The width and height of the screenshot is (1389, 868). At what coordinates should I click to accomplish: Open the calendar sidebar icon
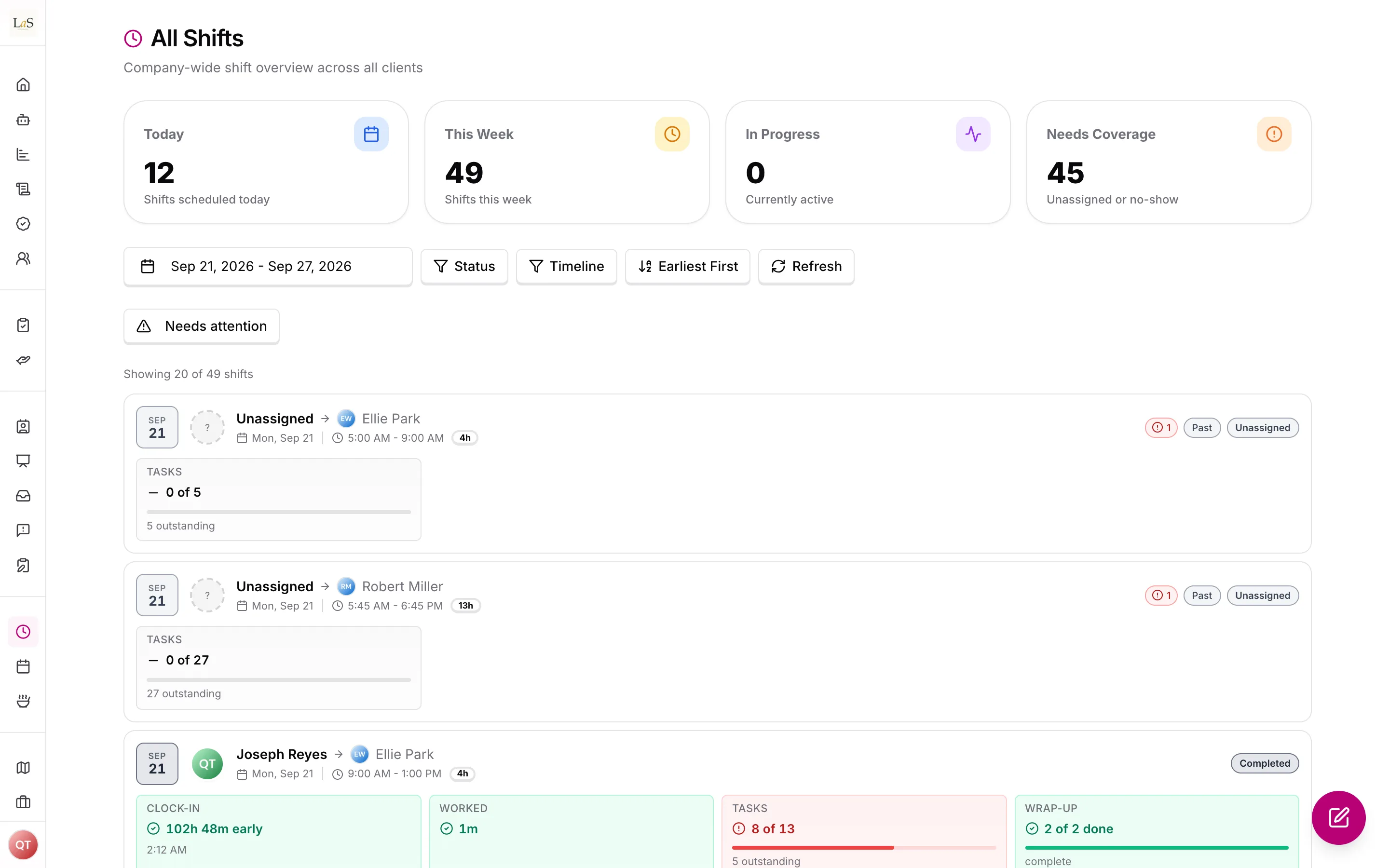tap(23, 666)
